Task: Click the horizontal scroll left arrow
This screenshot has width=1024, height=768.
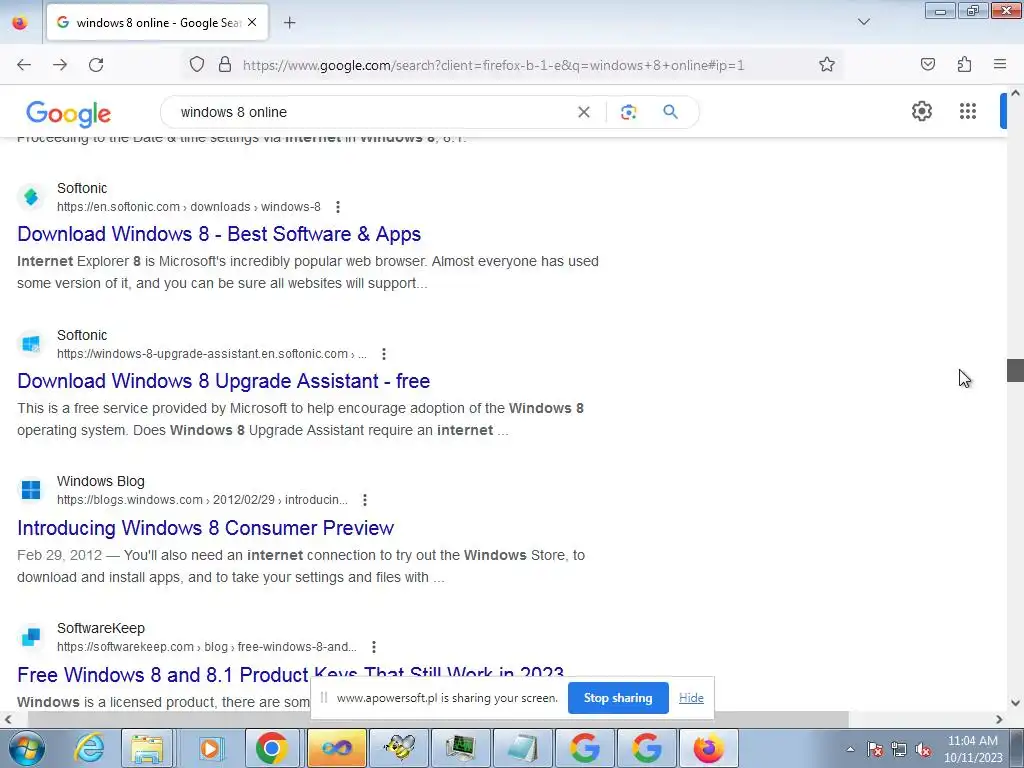Action: (7, 720)
